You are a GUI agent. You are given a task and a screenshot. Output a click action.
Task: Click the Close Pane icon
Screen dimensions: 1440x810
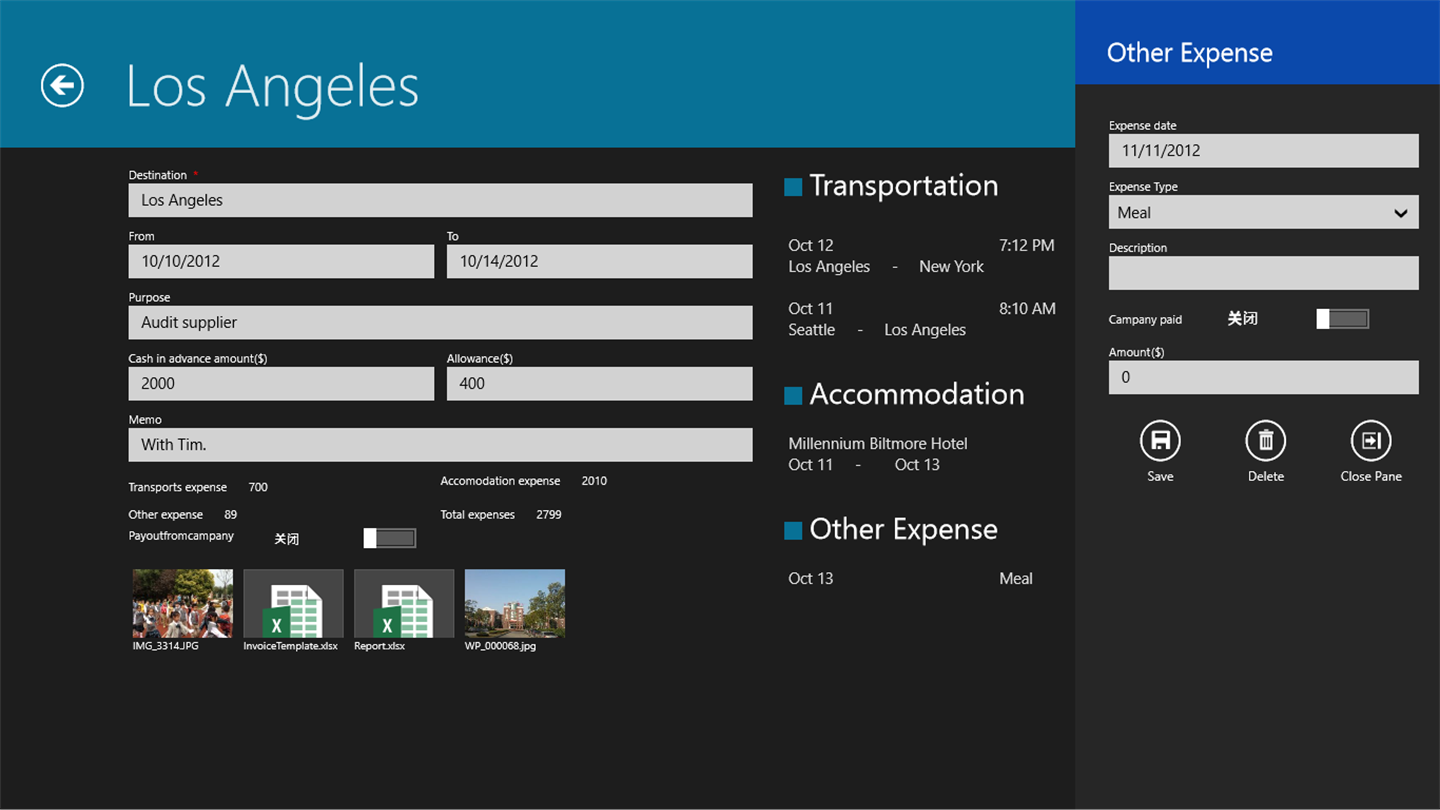tap(1370, 441)
